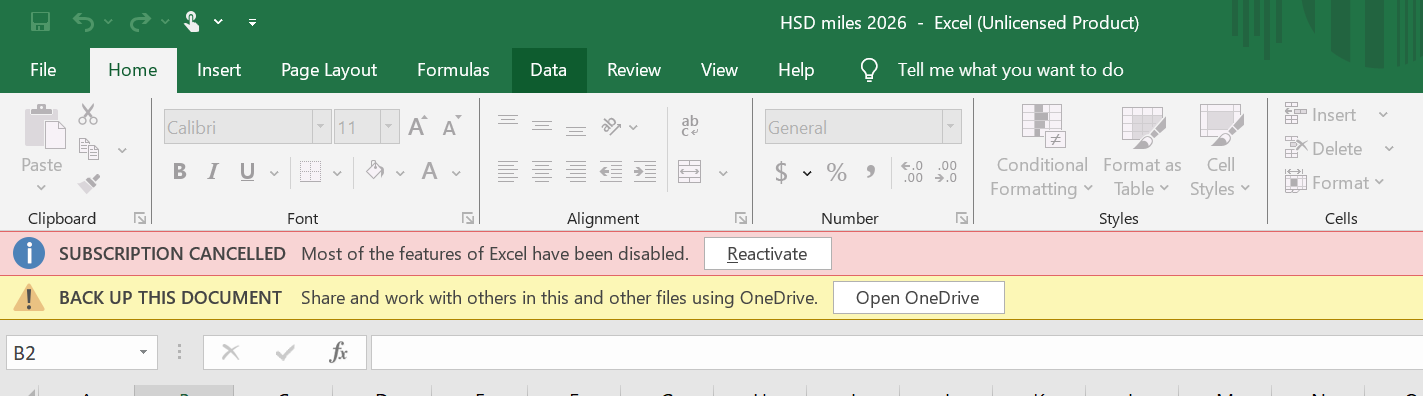Open the View tab
1423x396 pixels.
coord(720,70)
